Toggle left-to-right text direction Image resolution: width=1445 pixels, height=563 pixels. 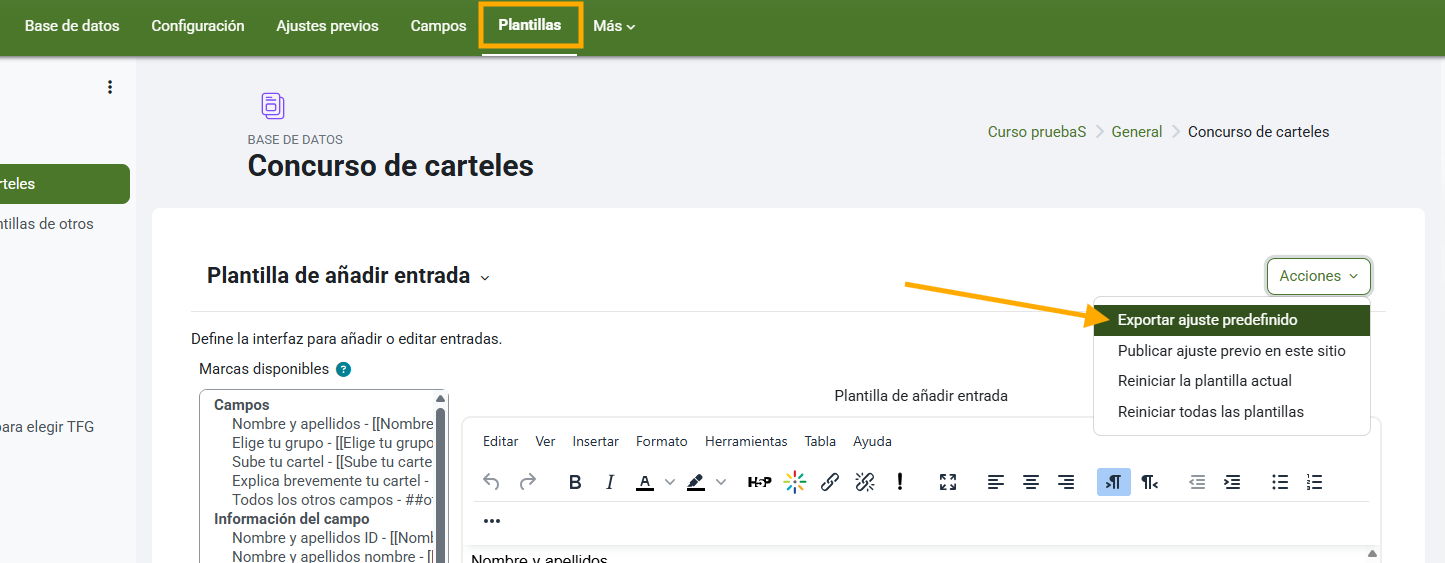[1113, 482]
